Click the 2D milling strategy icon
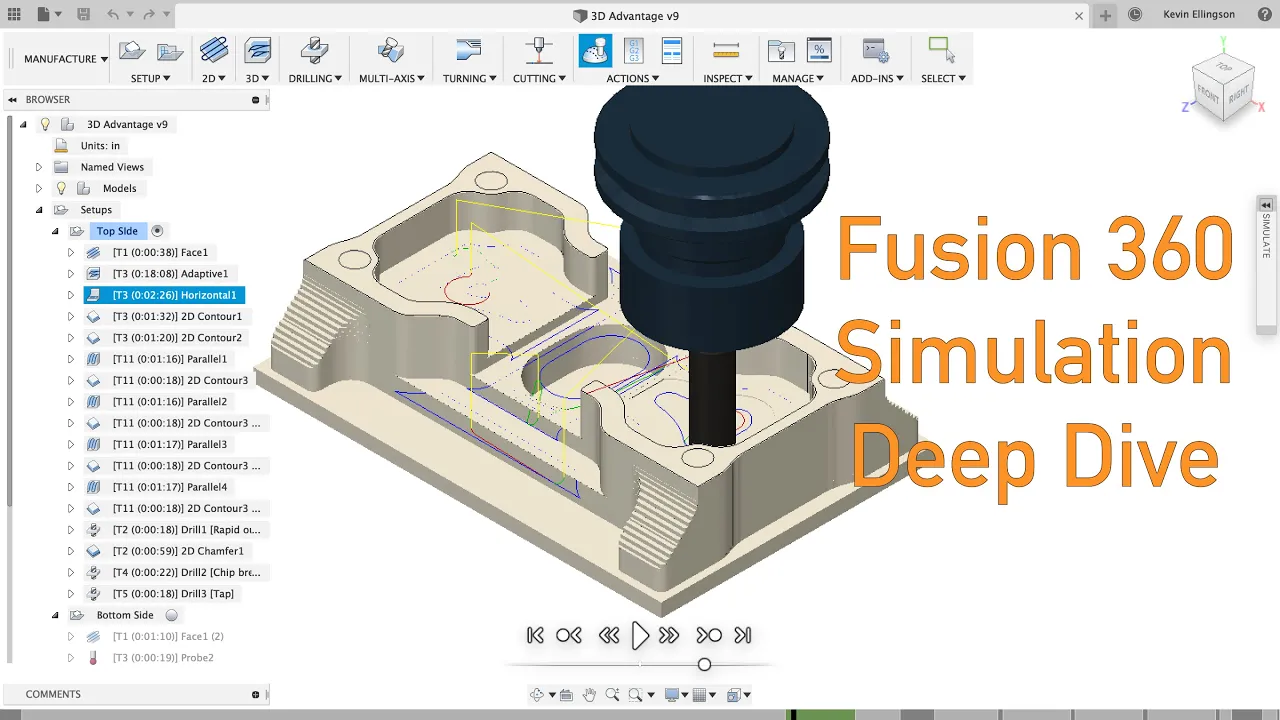Image resolution: width=1280 pixels, height=720 pixels. [213, 51]
